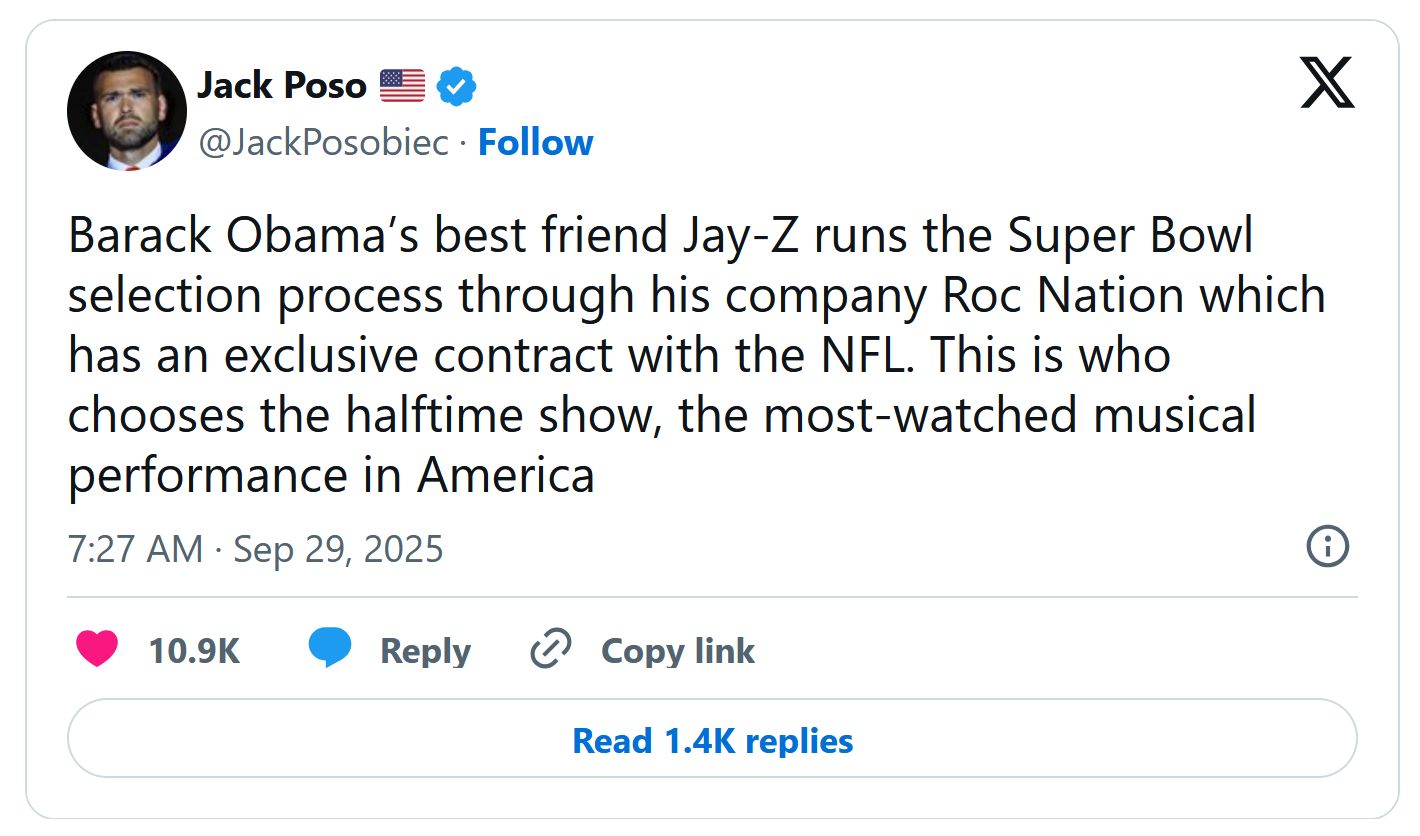Click the chain link icon

[550, 650]
